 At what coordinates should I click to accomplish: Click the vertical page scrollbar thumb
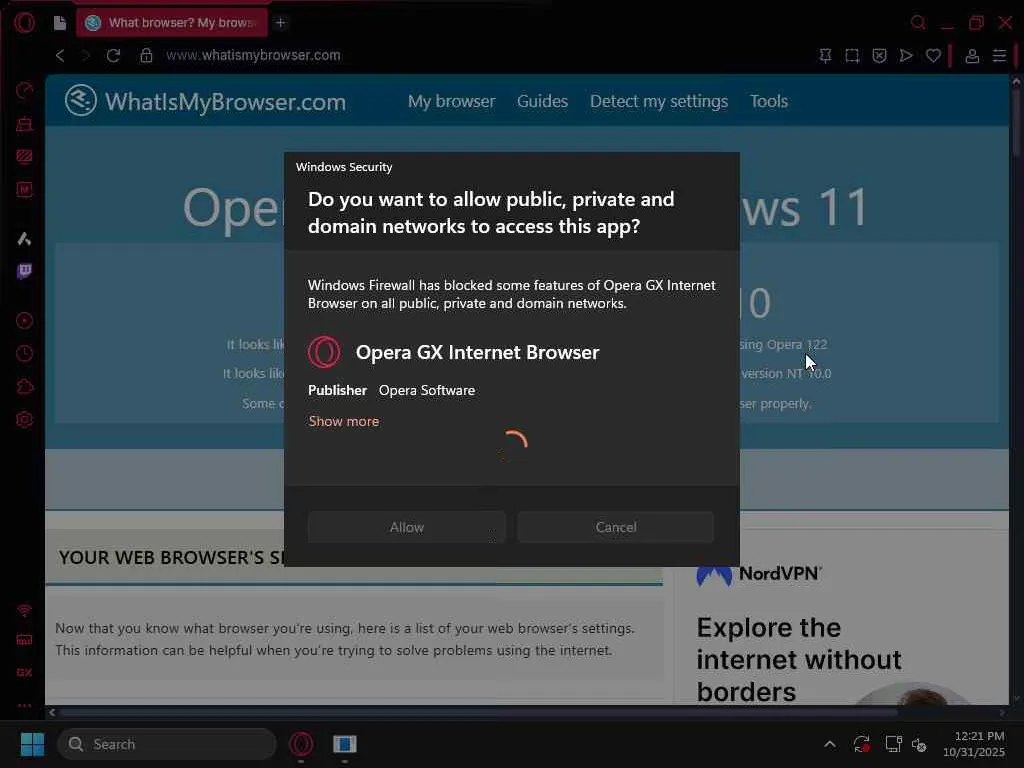(1016, 121)
